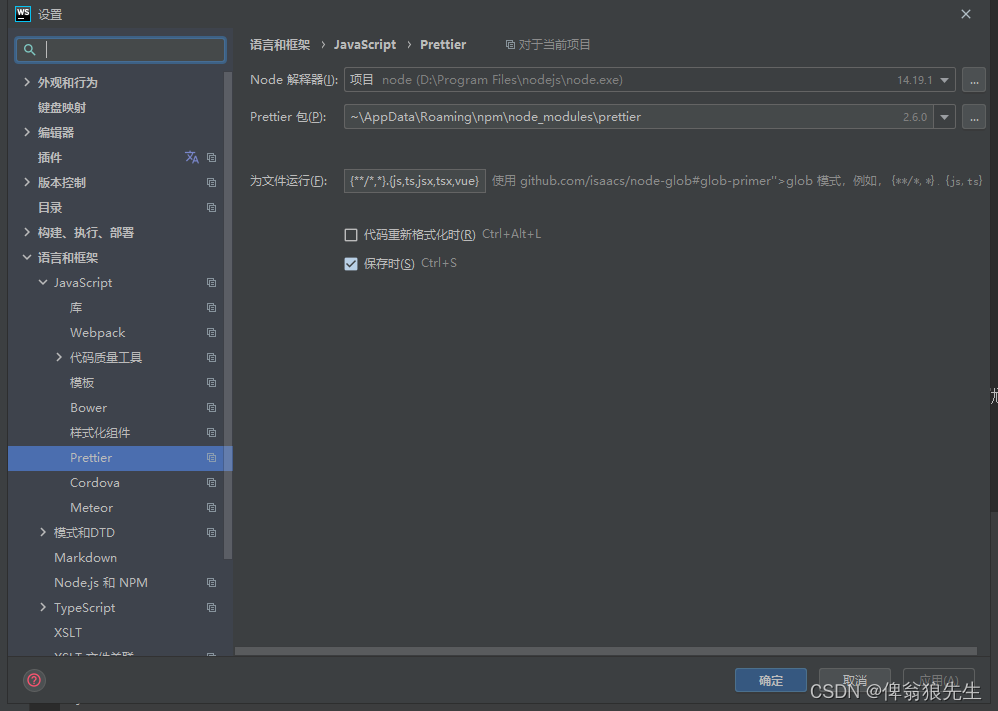
Task: Select Bower in the settings tree
Action: (x=88, y=407)
